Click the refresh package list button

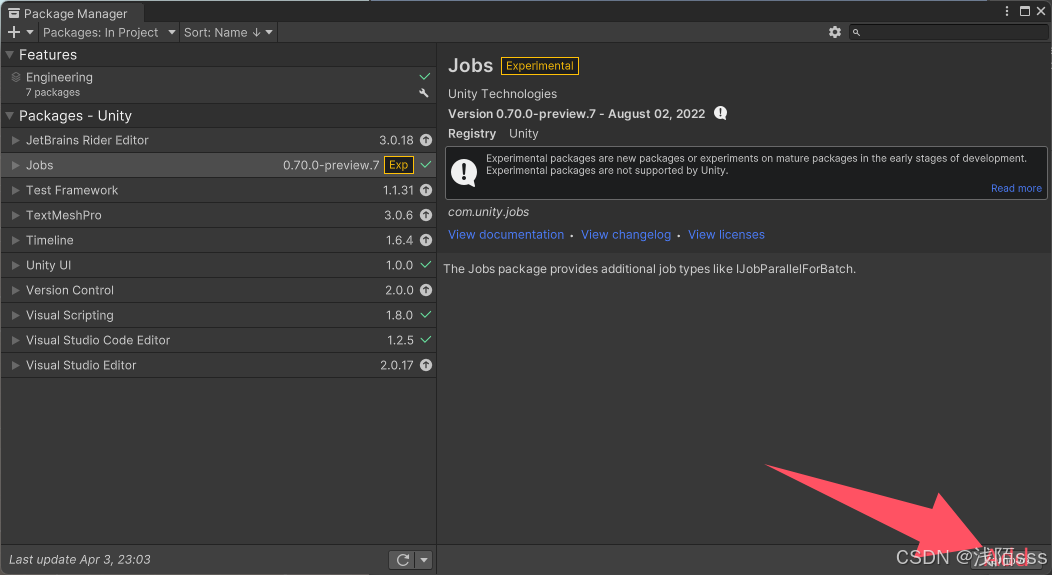[403, 560]
